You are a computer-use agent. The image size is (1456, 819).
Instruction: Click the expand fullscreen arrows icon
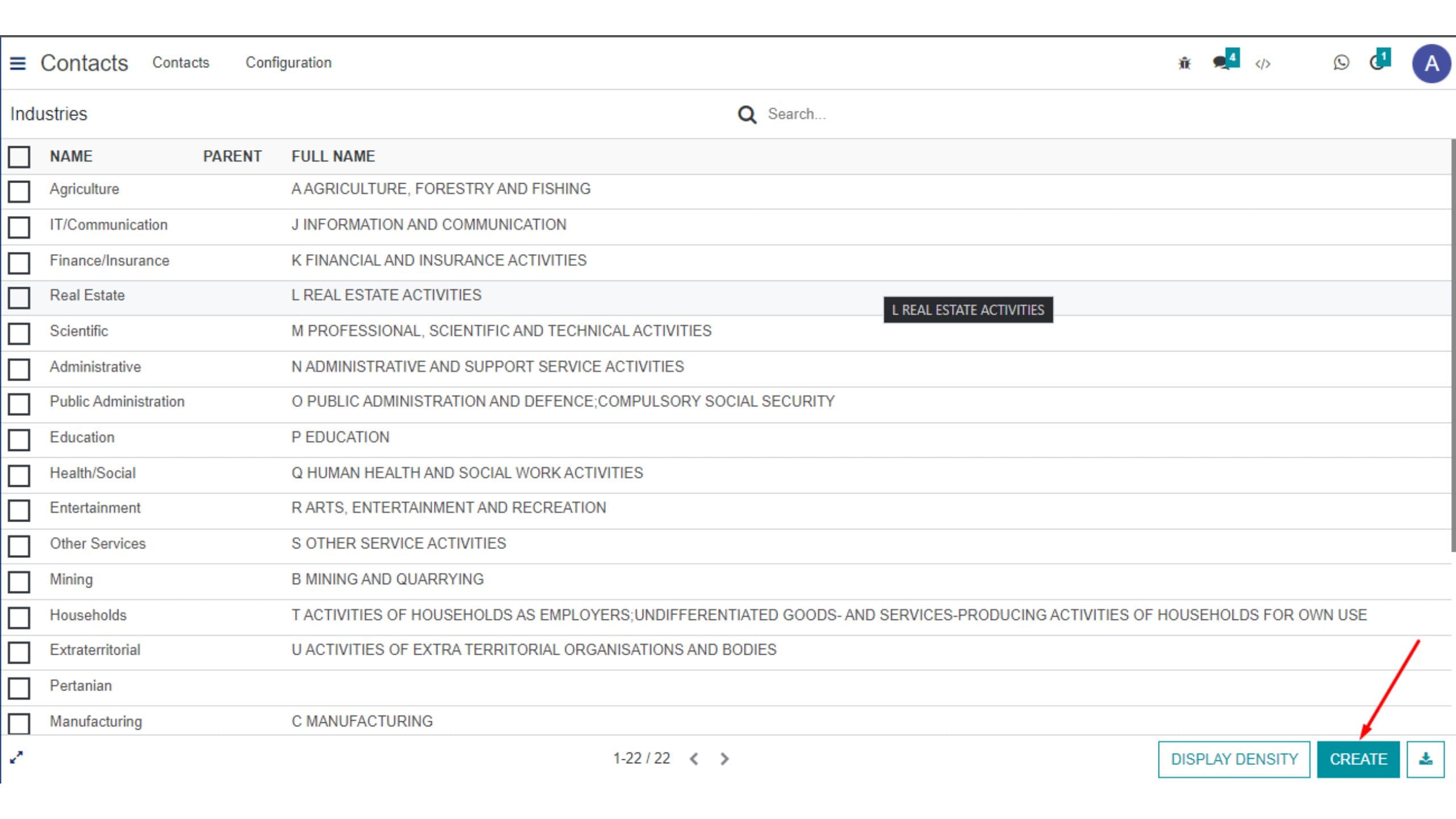pyautogui.click(x=16, y=757)
